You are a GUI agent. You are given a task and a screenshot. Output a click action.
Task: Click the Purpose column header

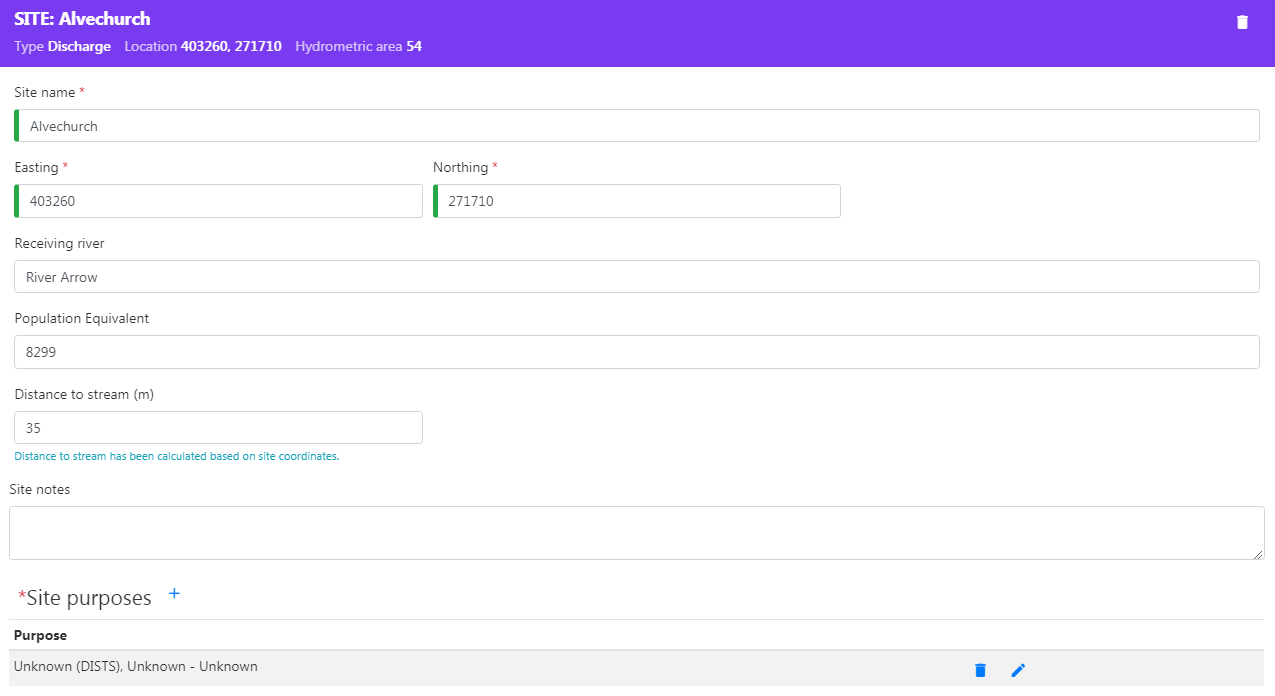[x=41, y=635]
